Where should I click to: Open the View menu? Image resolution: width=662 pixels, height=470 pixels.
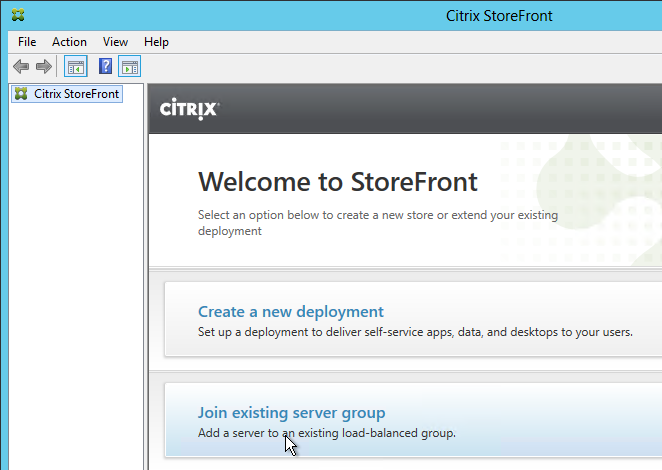pyautogui.click(x=115, y=42)
